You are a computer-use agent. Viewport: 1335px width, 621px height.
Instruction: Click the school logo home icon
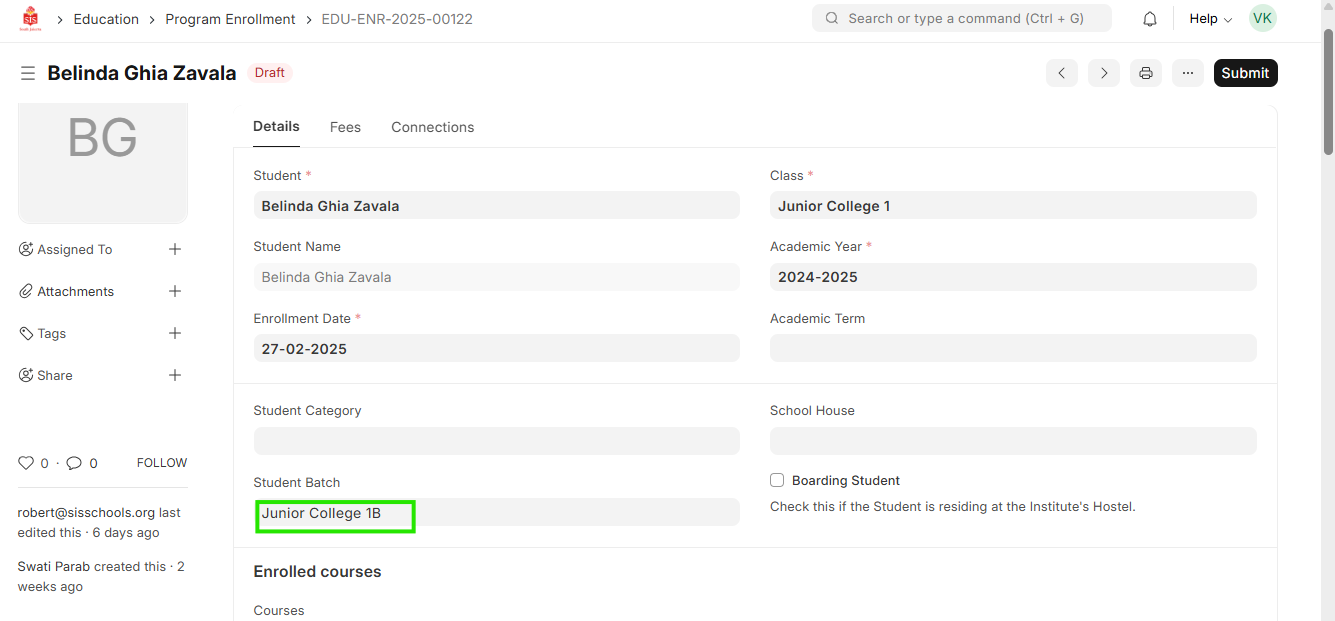(31, 19)
